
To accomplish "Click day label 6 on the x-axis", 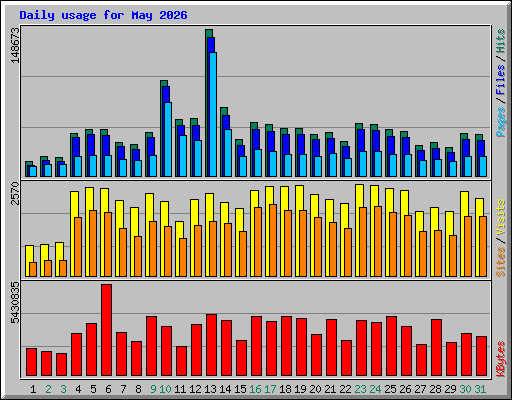I will tap(108, 389).
